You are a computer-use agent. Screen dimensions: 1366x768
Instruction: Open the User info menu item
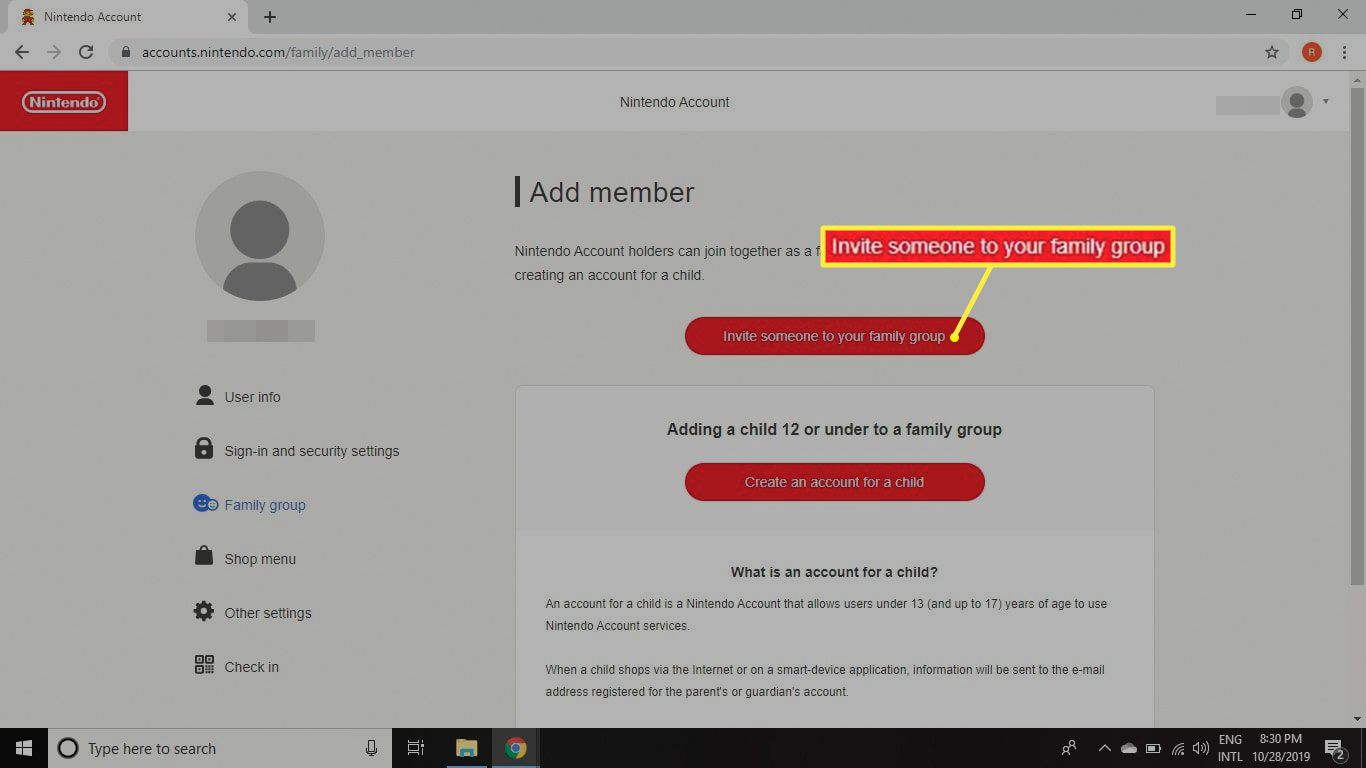click(252, 397)
